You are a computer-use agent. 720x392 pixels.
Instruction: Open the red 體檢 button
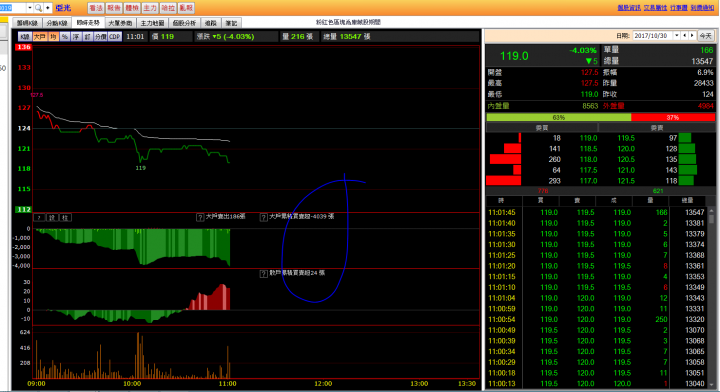point(132,8)
